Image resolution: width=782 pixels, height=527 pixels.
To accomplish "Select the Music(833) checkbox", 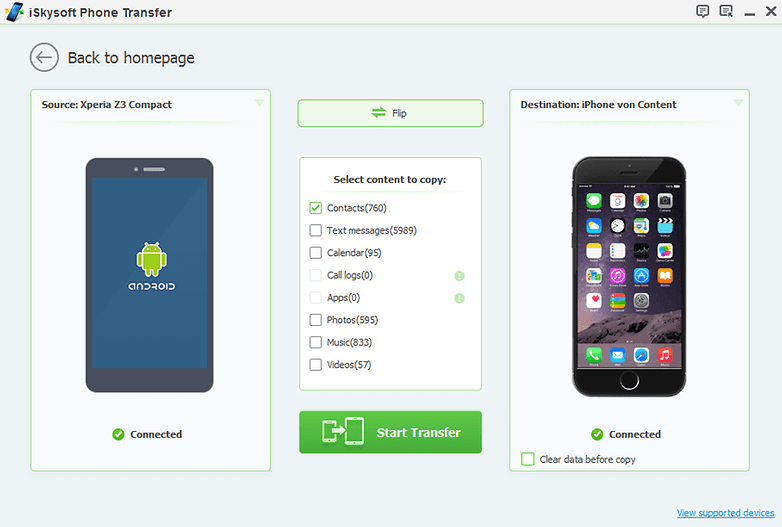I will 316,342.
